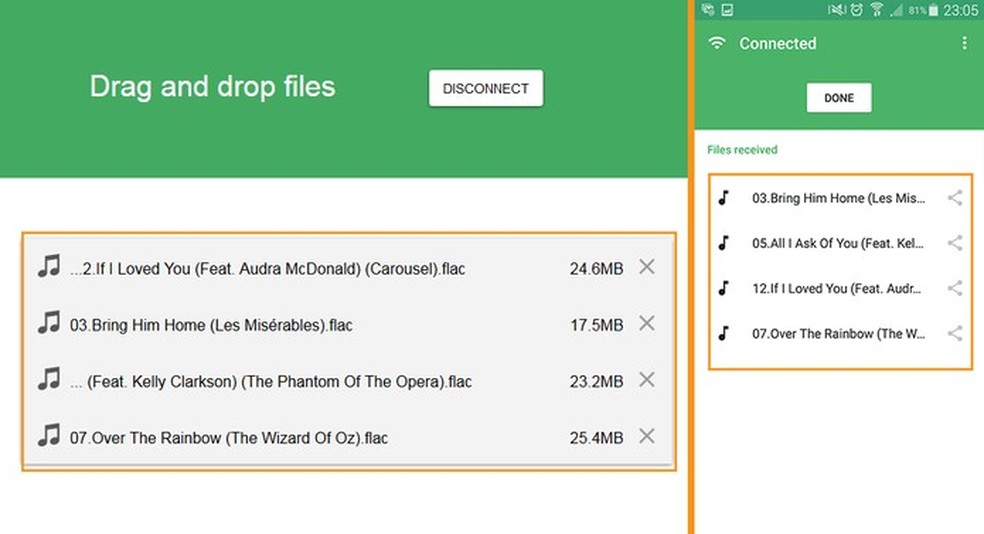Image resolution: width=984 pixels, height=534 pixels.
Task: Tap the muted sound icon in status bar
Action: coord(837,9)
